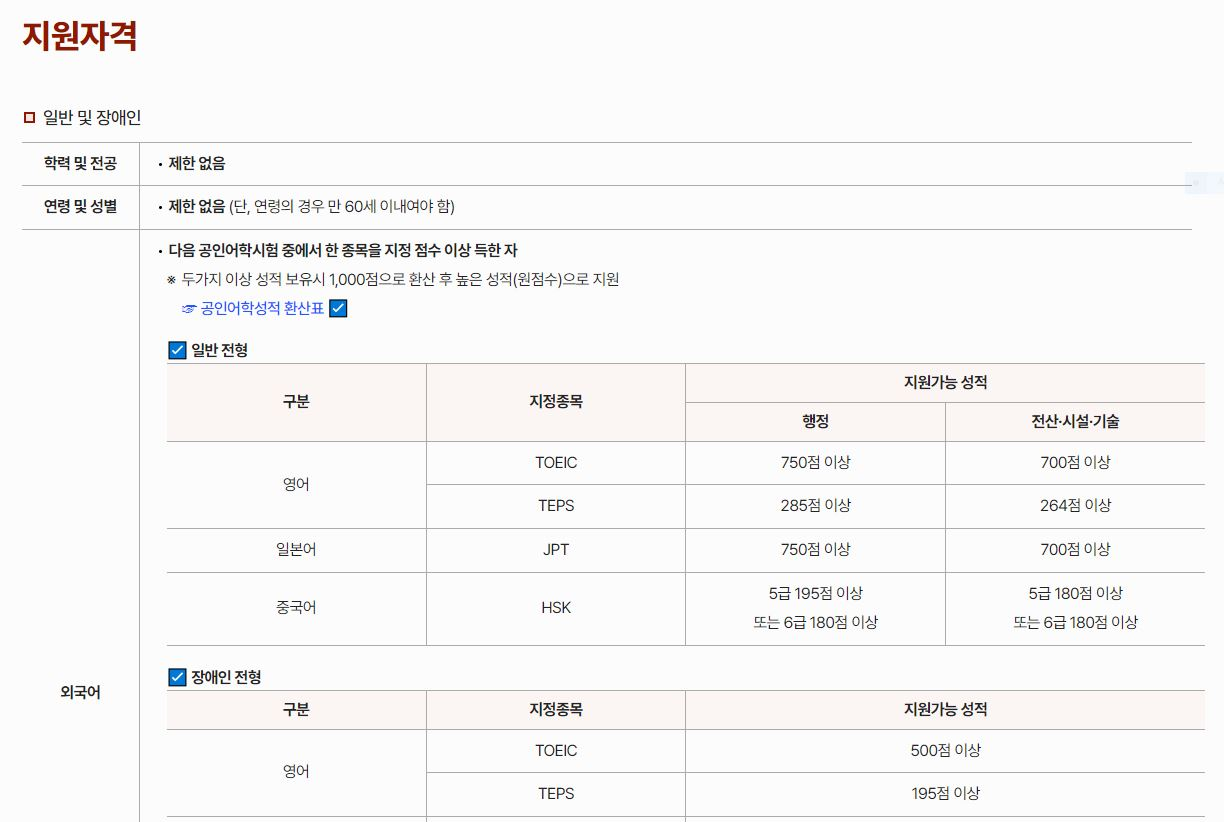Click the 구분 header in 일반 전형 table
The width and height of the screenshot is (1224, 822).
pyautogui.click(x=296, y=402)
